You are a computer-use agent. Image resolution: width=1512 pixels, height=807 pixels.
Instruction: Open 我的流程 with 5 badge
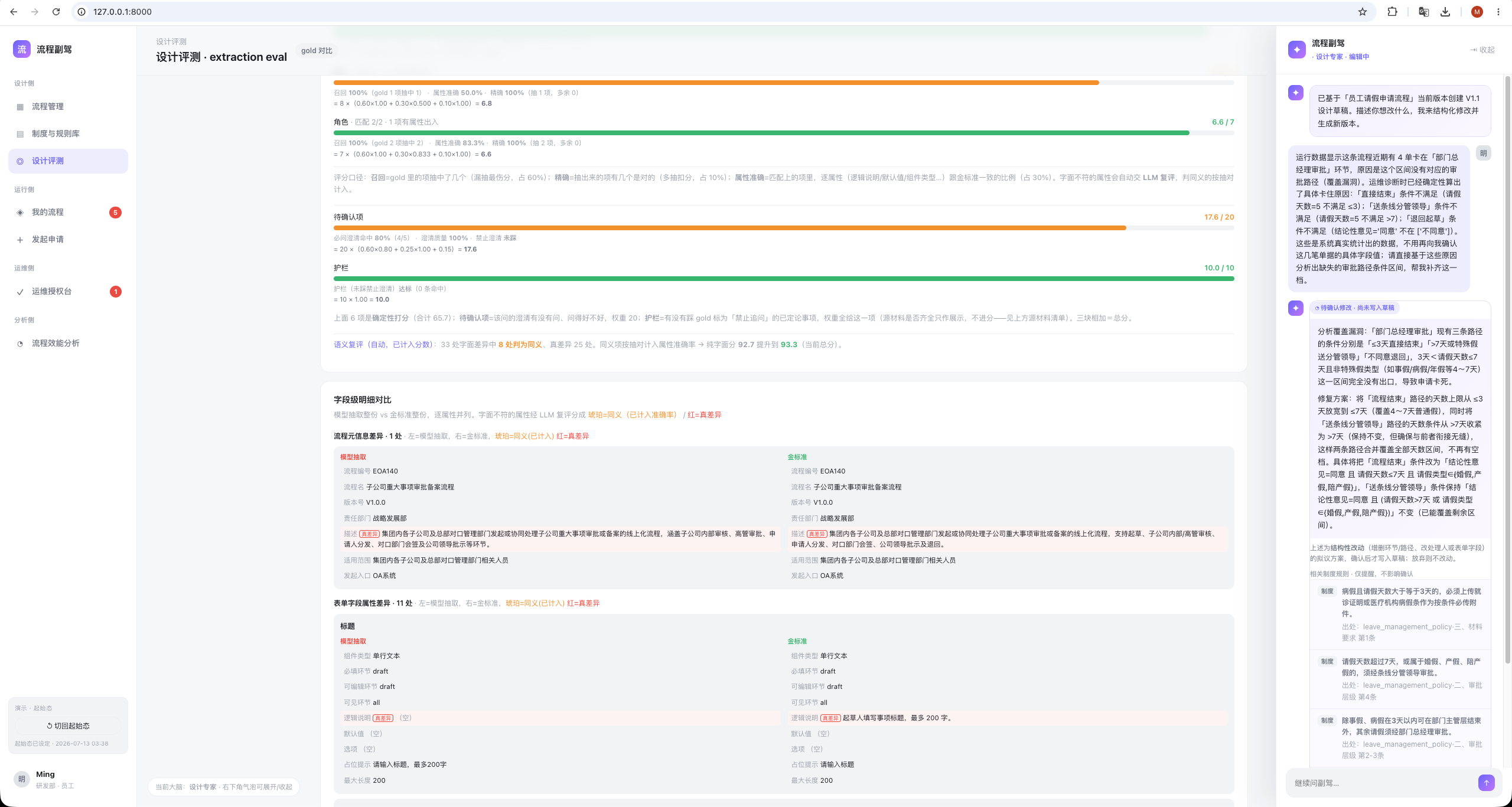[x=68, y=212]
